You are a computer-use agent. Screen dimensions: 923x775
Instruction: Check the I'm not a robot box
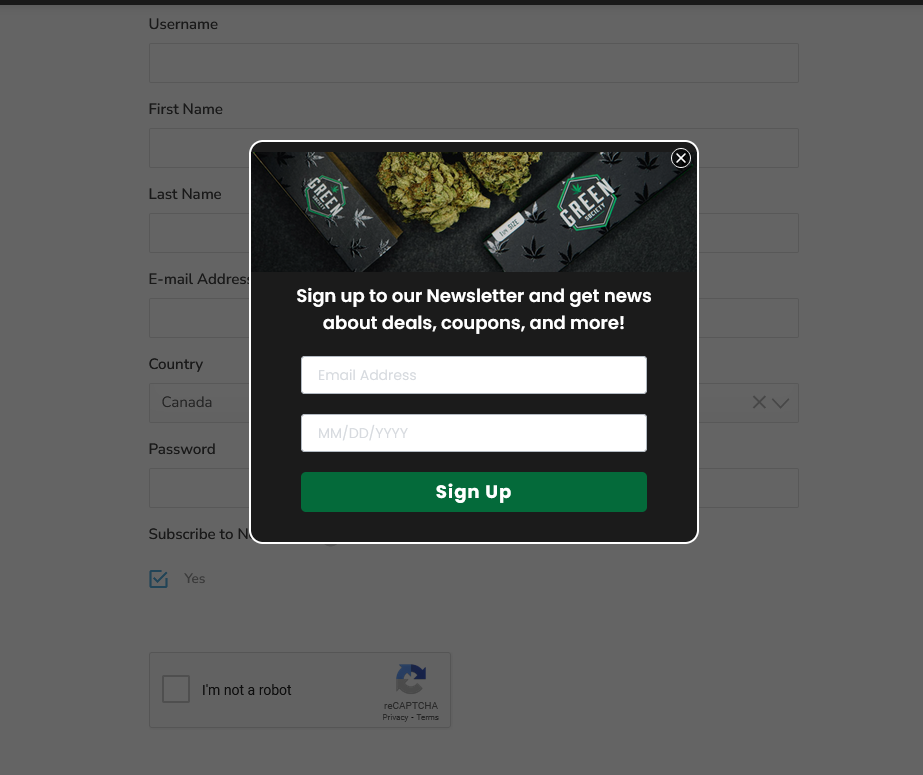pos(175,688)
